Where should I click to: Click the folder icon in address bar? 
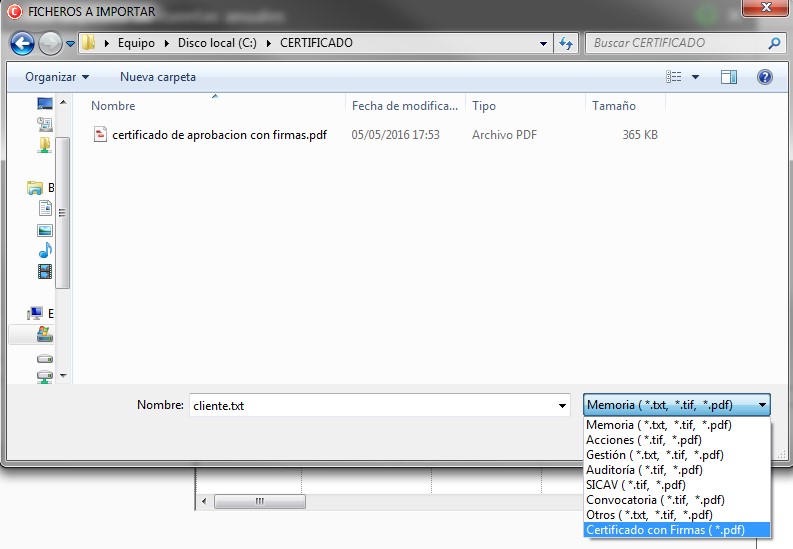(89, 42)
